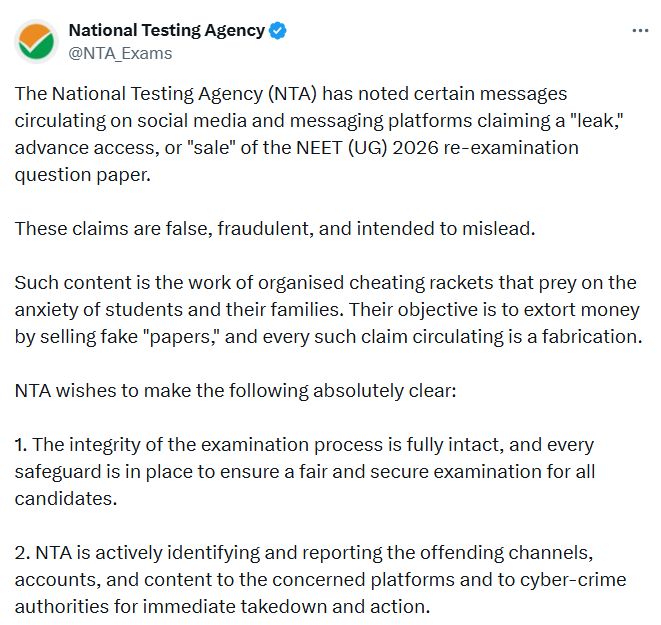
Task: Click 'NTA wishes to make the following' line
Action: 235,391
